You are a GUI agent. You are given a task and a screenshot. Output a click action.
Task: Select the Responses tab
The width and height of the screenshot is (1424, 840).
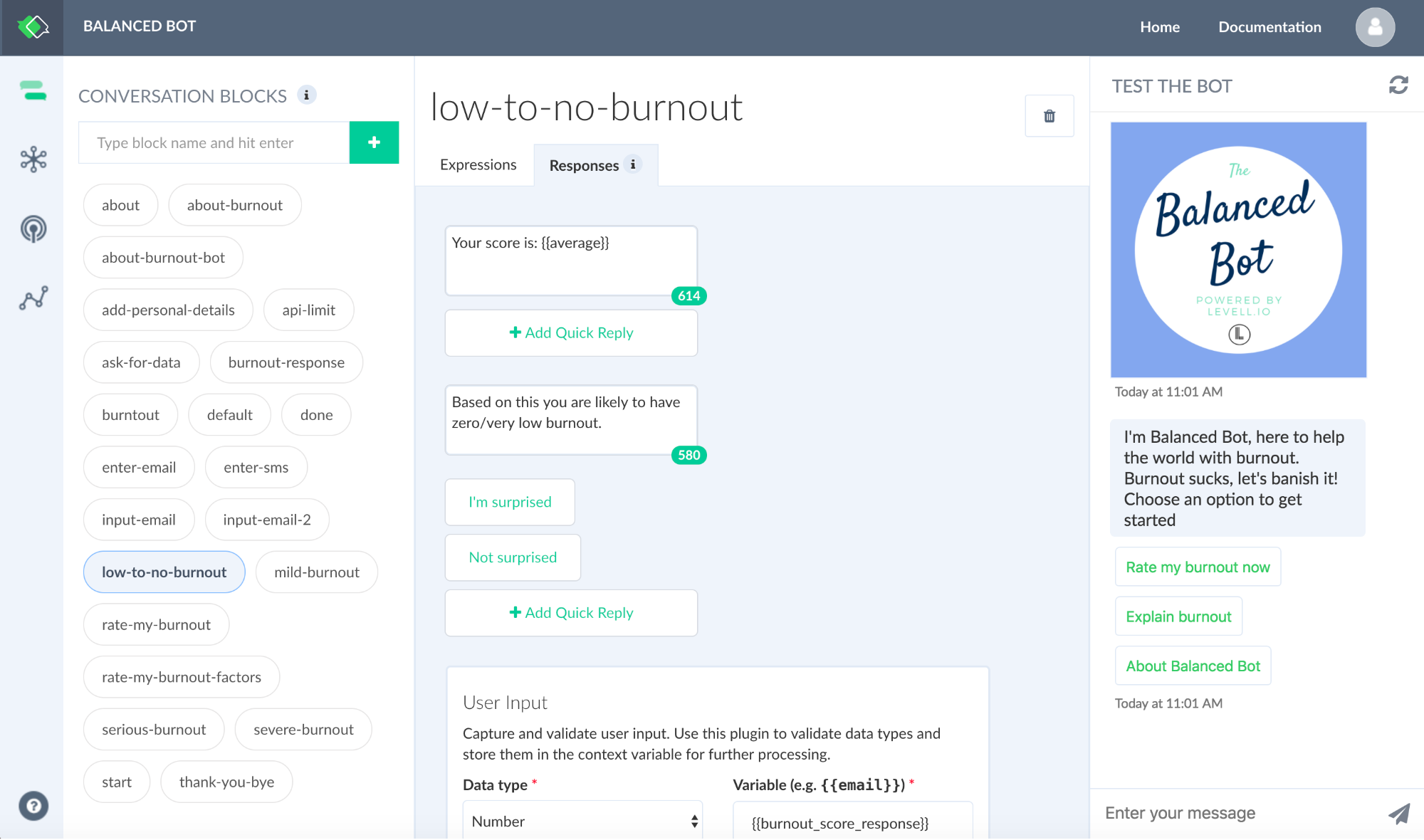[x=585, y=165]
